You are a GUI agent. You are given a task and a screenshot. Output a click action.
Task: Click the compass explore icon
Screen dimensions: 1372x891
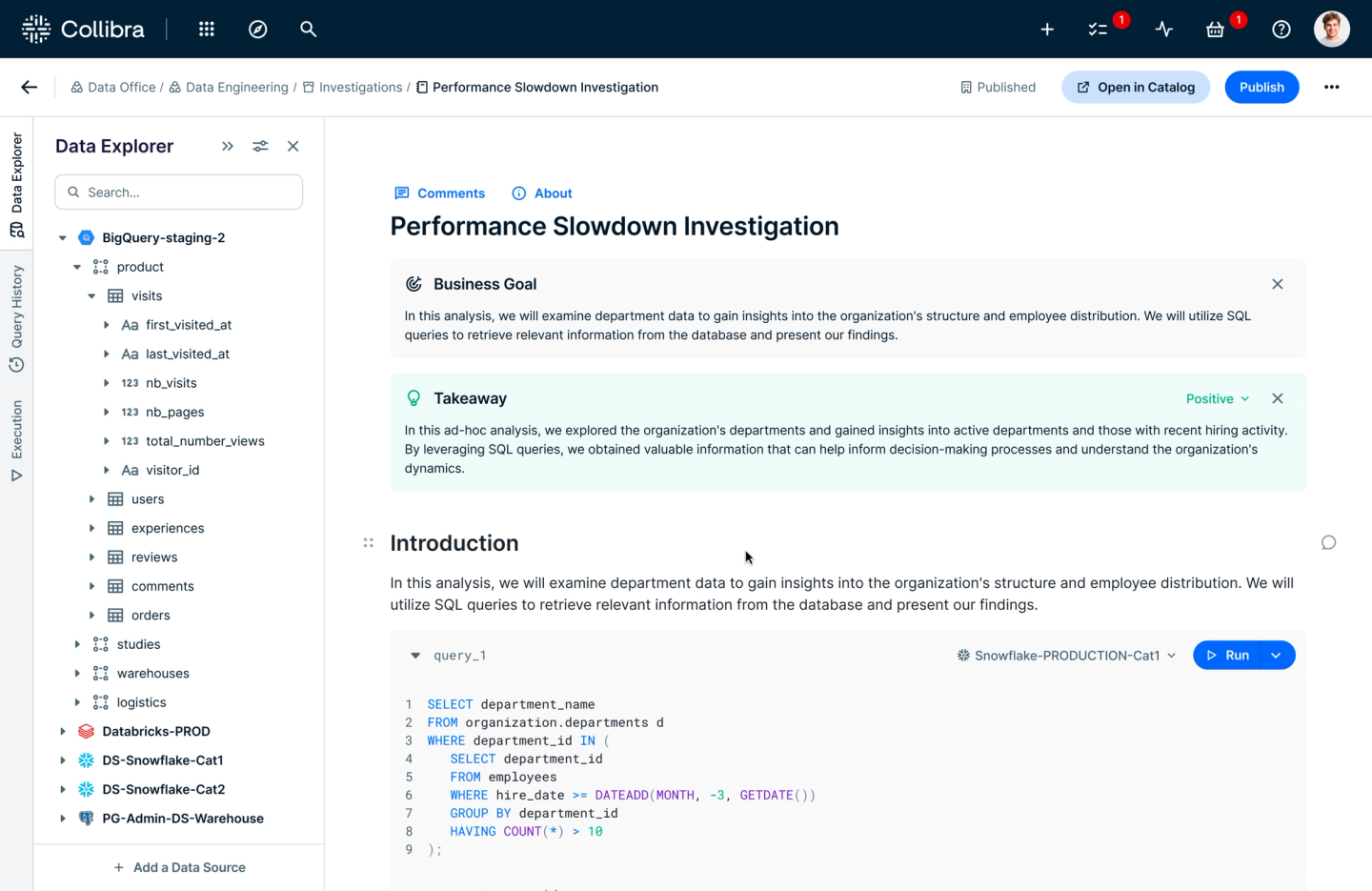click(257, 30)
